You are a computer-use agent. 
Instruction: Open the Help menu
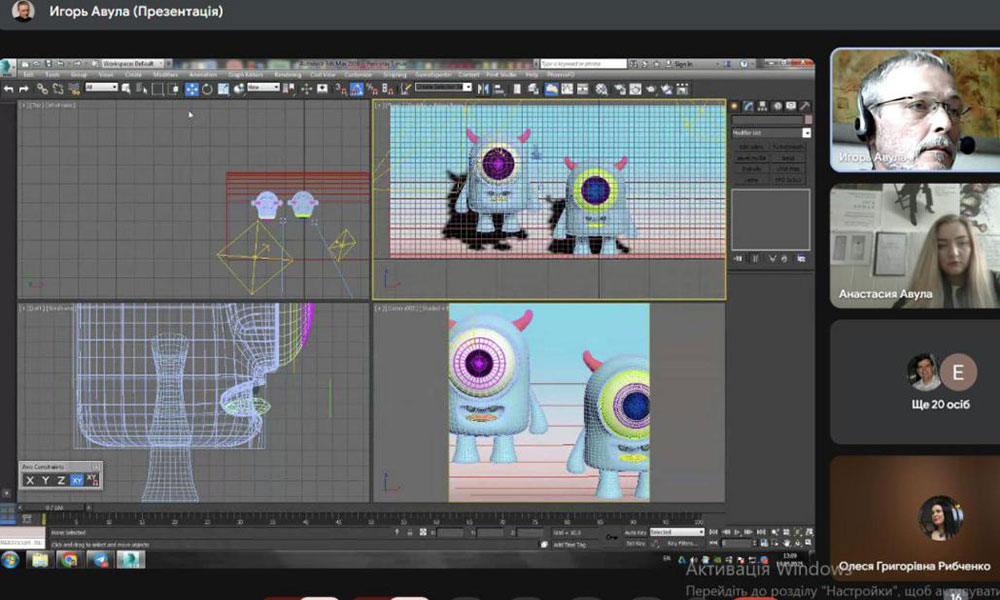(531, 75)
